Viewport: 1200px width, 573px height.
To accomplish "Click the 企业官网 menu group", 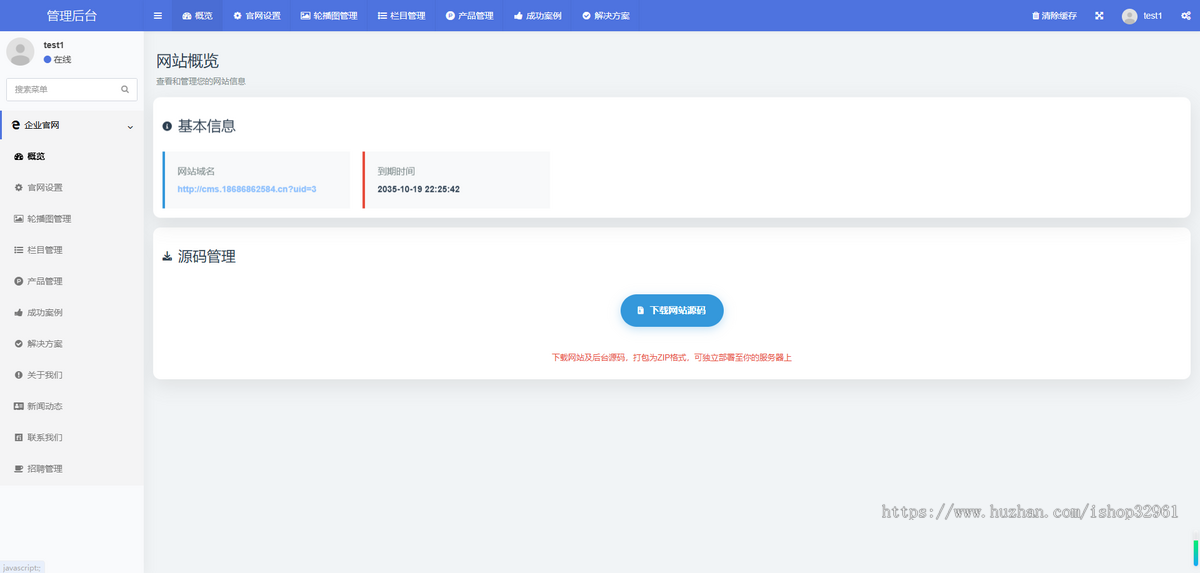I will (x=72, y=125).
